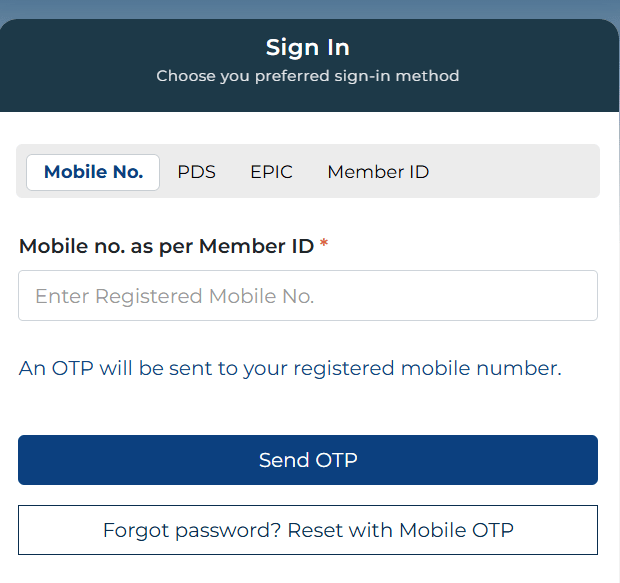
Task: Open the EPIC sign-in tab
Action: 271,172
